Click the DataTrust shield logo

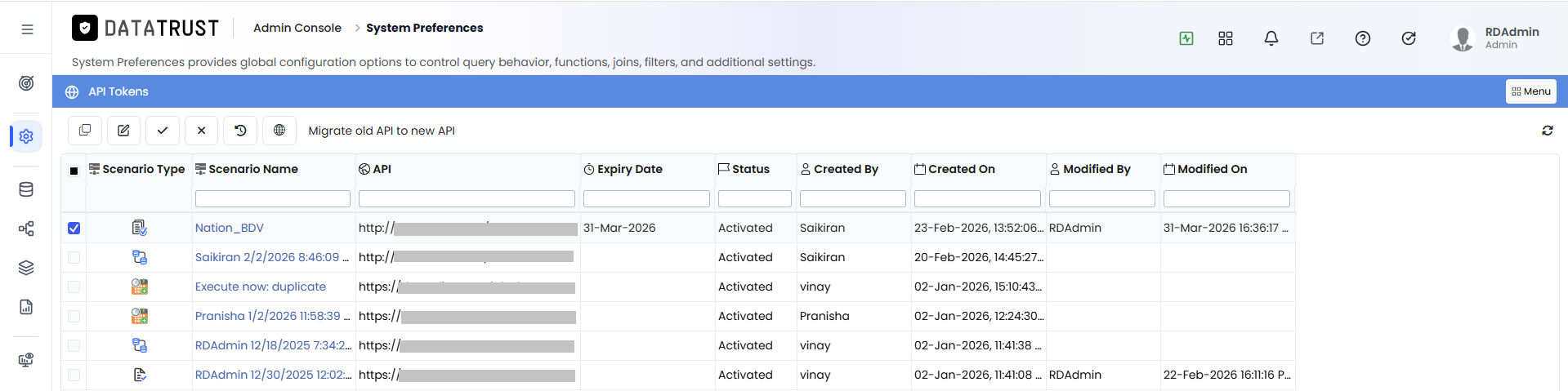point(85,28)
